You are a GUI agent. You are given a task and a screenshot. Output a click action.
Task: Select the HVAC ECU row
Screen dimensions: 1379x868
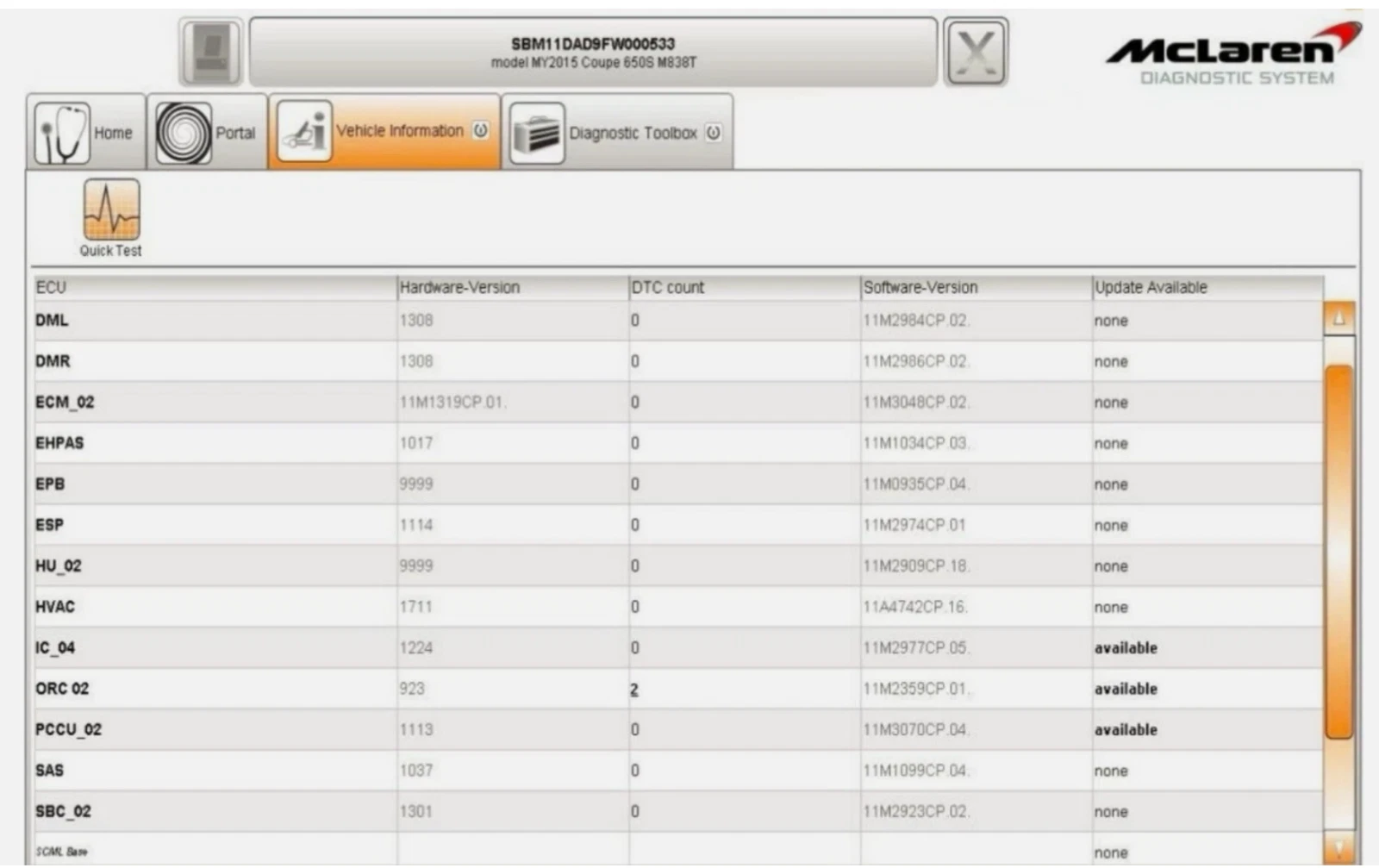coord(677,607)
